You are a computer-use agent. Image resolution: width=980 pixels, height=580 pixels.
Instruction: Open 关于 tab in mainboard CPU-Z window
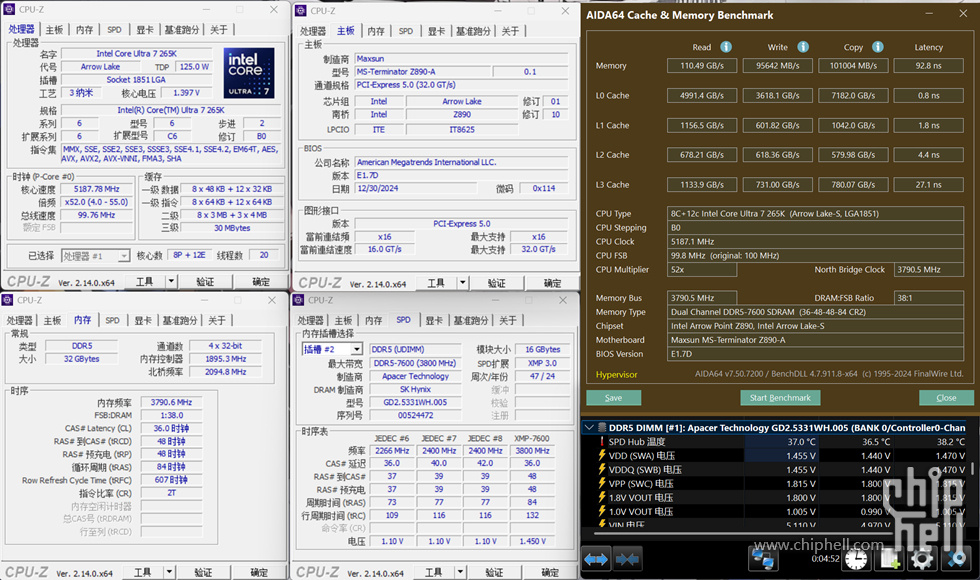click(x=510, y=31)
